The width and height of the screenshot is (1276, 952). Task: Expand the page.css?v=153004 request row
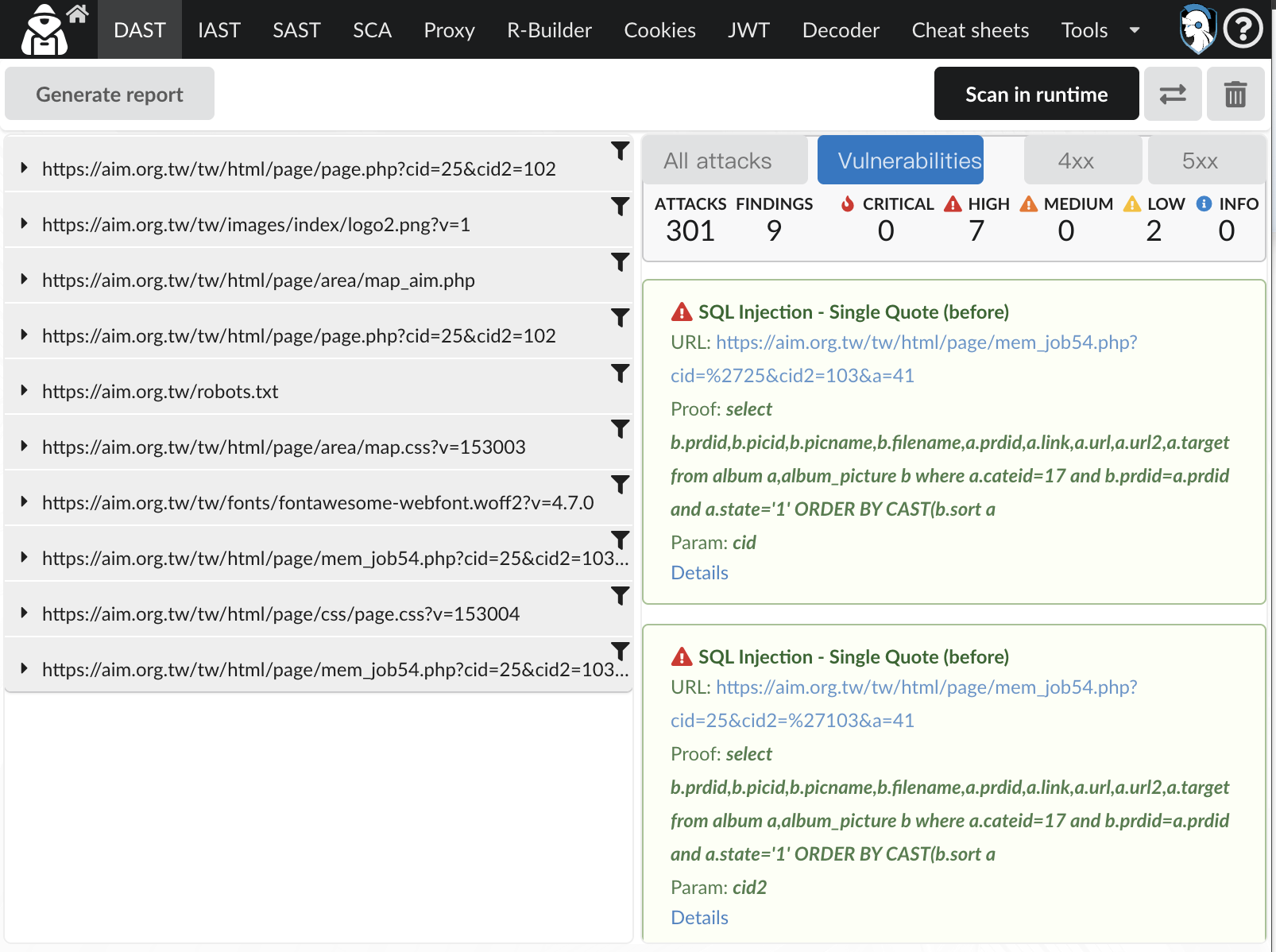click(x=25, y=613)
